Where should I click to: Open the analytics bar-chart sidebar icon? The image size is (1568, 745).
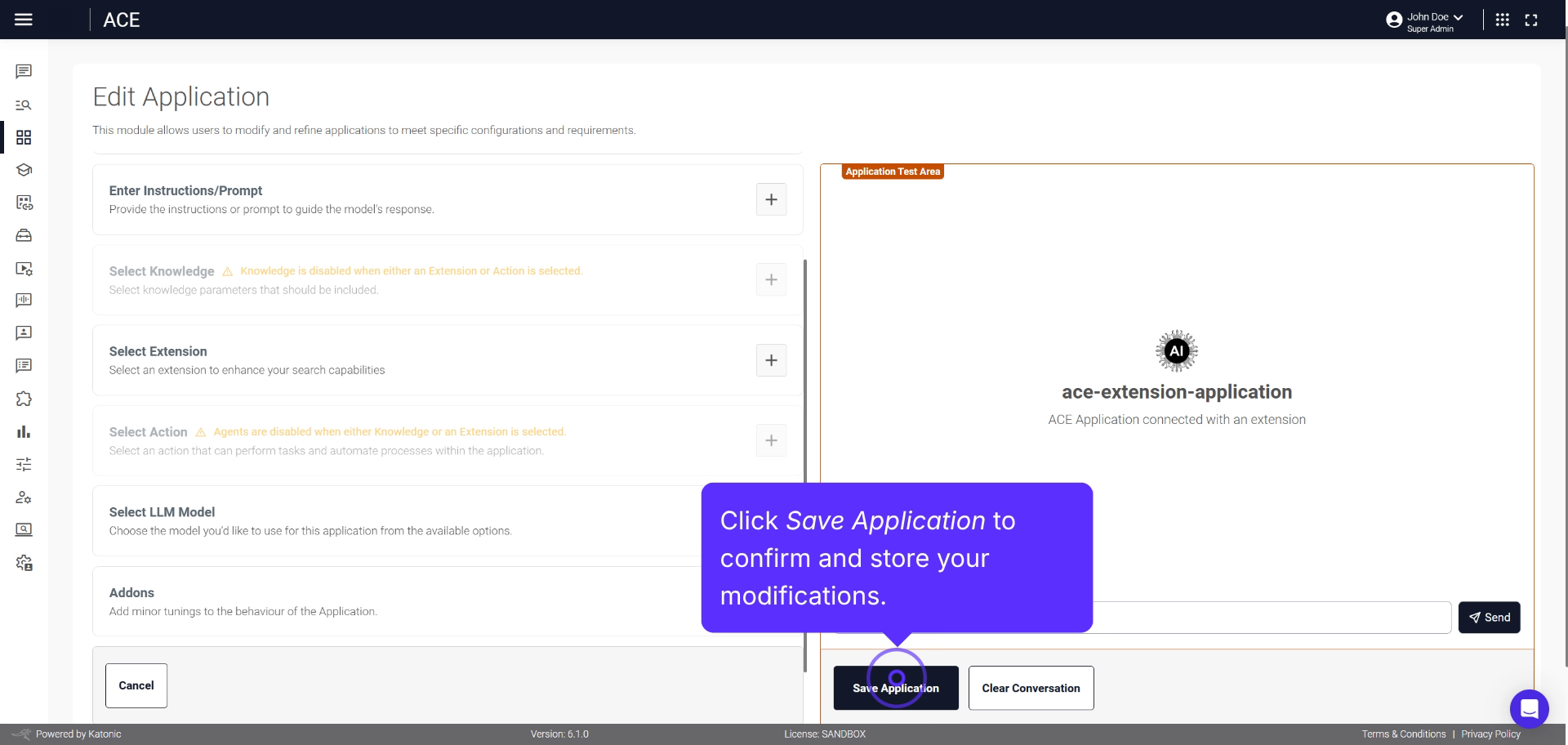click(24, 431)
